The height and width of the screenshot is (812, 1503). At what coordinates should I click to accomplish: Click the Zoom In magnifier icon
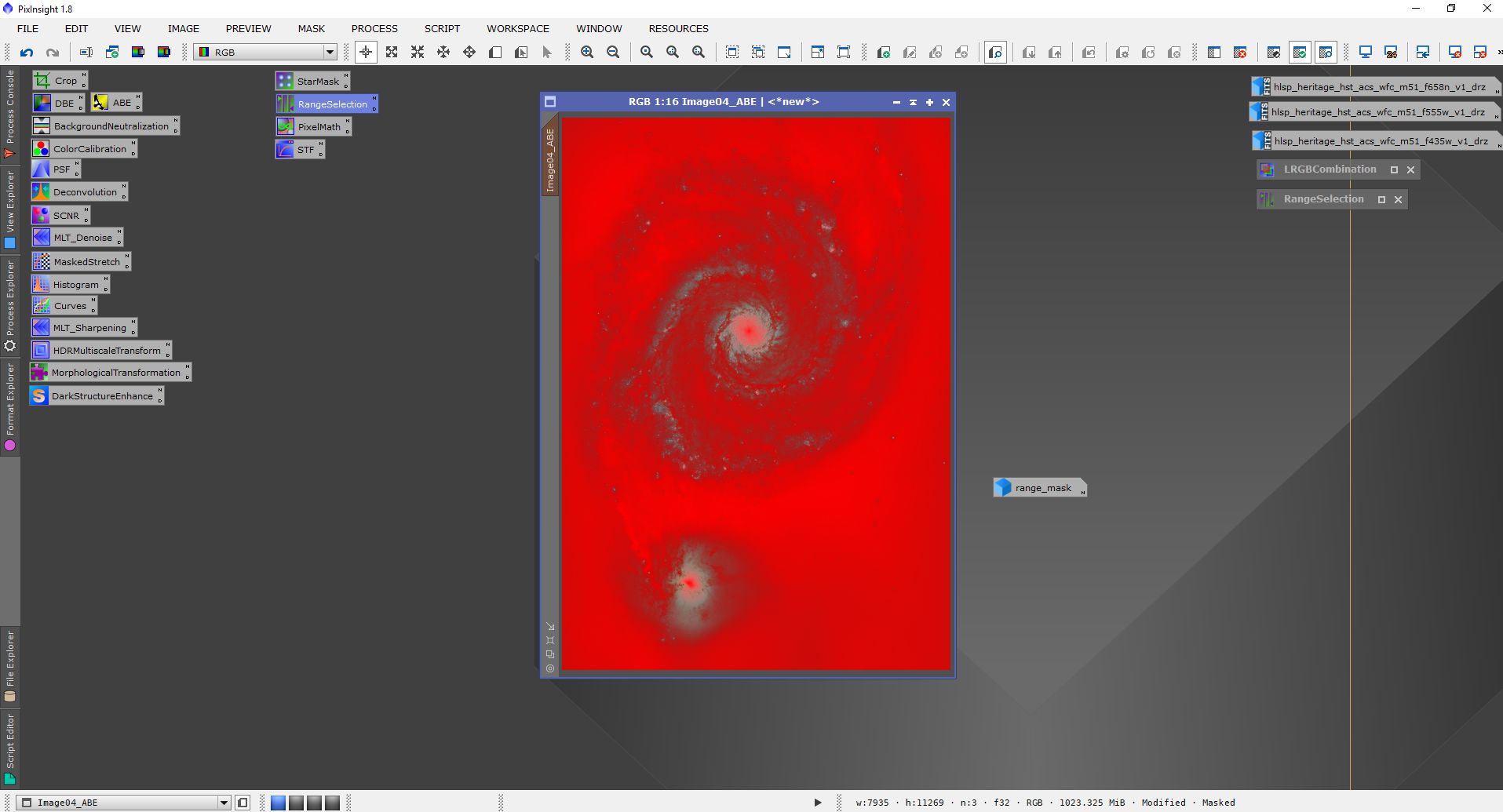coord(587,53)
